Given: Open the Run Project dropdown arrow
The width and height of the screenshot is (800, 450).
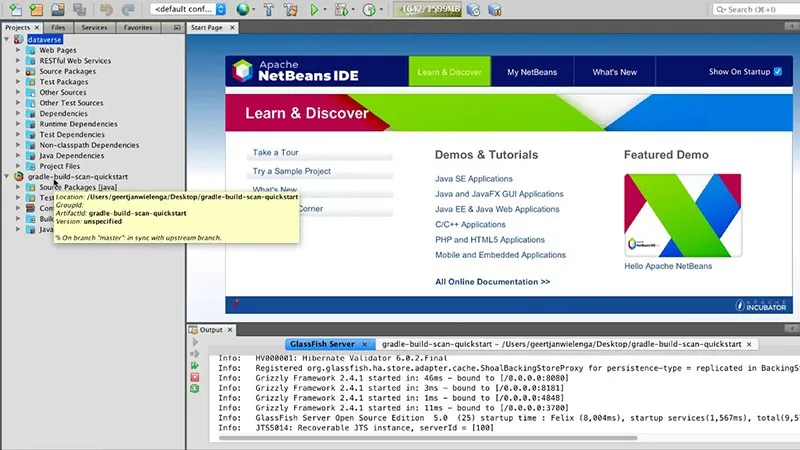Looking at the screenshot, I should (325, 10).
